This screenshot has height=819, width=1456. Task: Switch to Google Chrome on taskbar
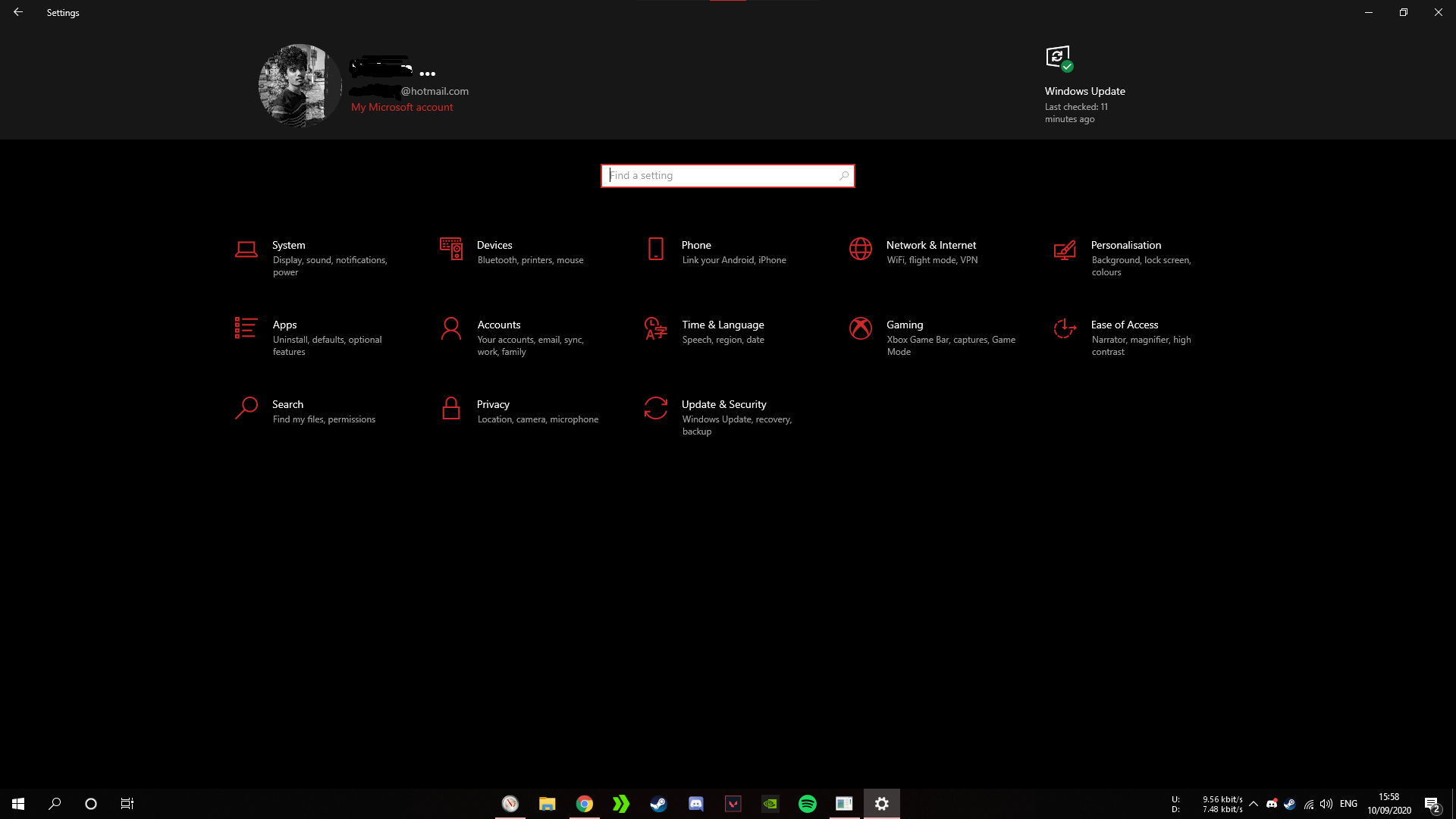[585, 804]
